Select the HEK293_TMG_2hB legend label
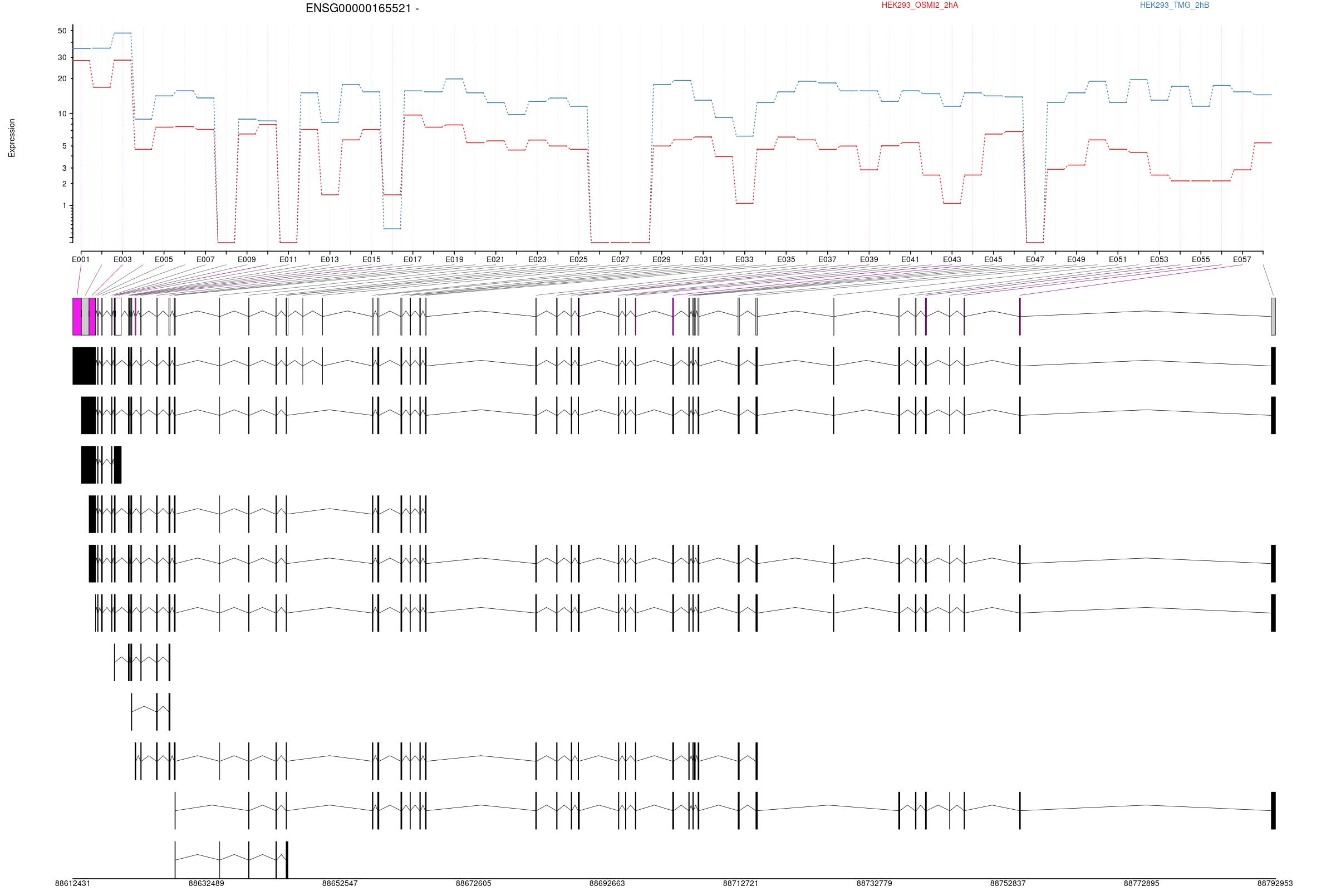Image resolution: width=1336 pixels, height=896 pixels. point(1174,5)
